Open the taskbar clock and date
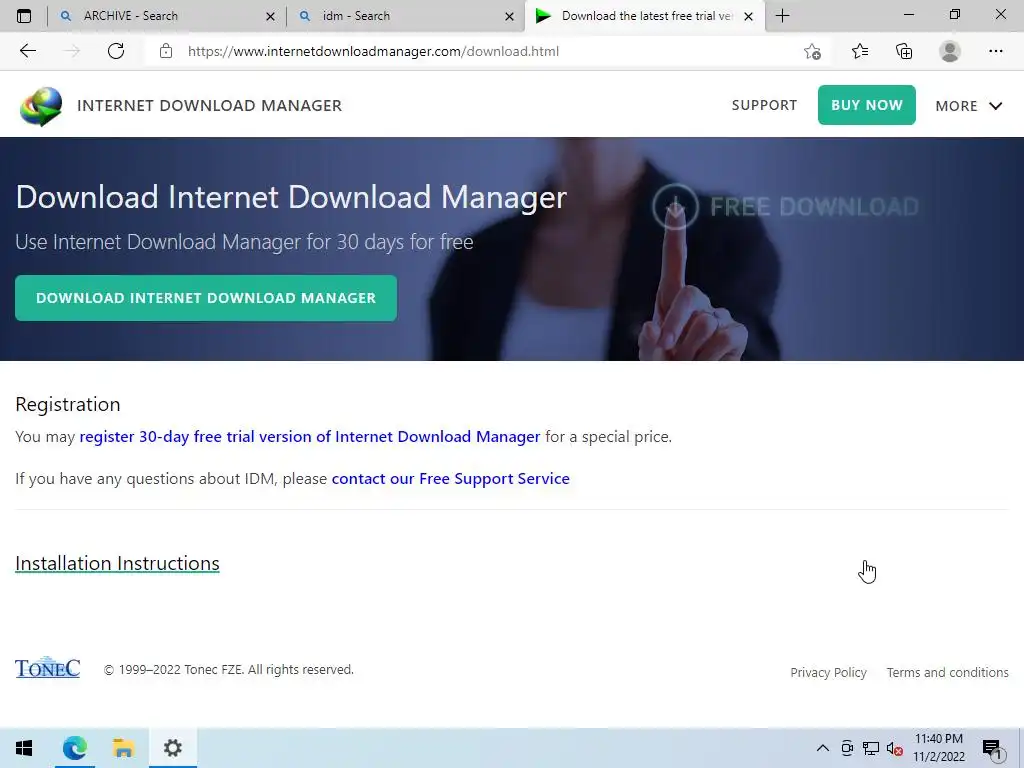The height and width of the screenshot is (768, 1024). coord(938,748)
